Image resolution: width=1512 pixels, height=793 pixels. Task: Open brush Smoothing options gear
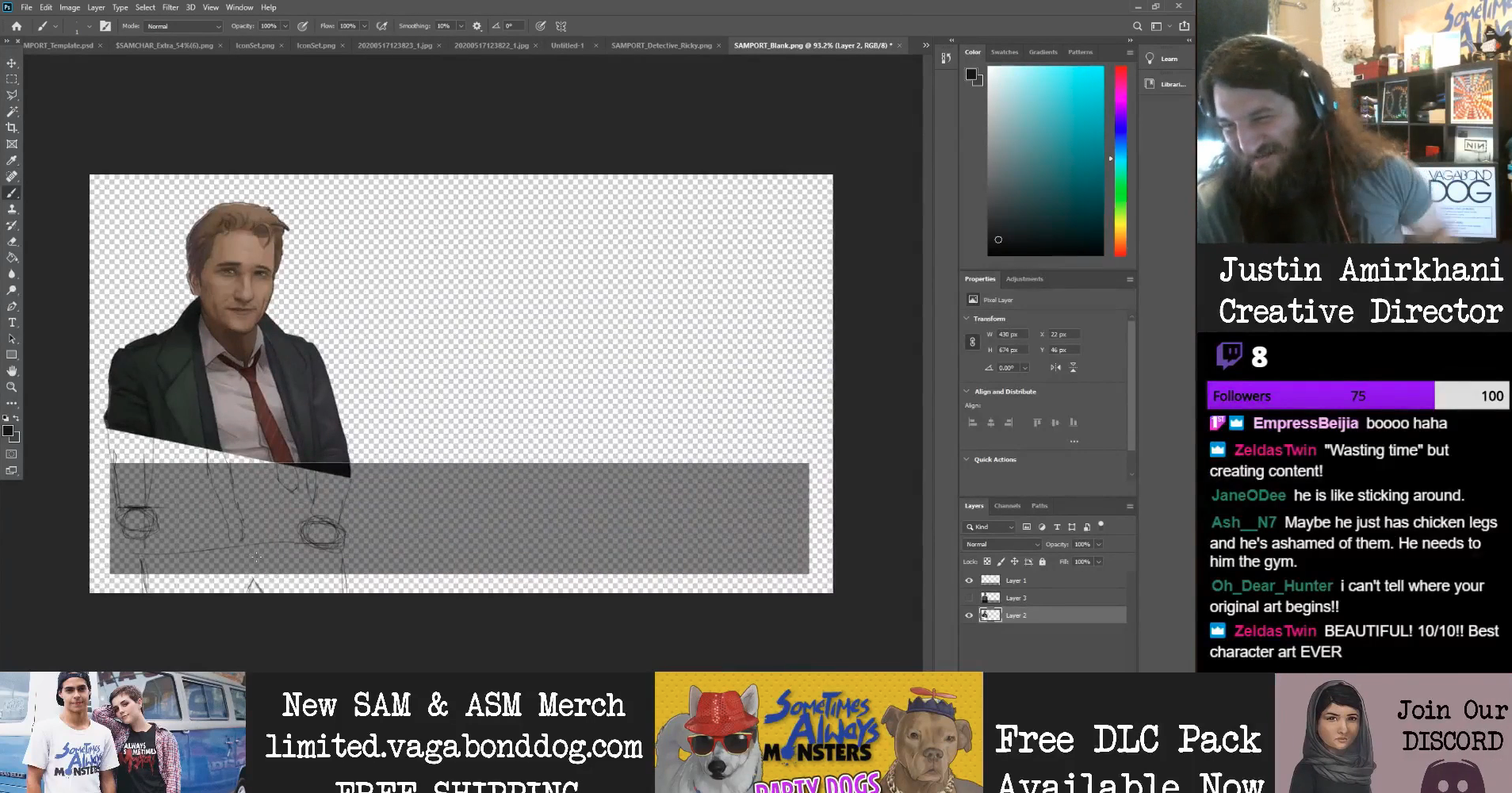point(477,26)
